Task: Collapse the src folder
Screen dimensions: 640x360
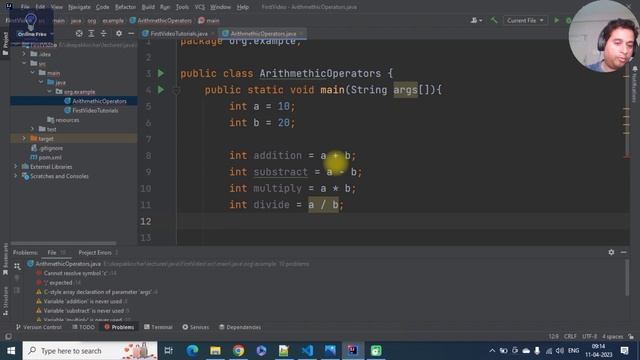Action: pyautogui.click(x=24, y=63)
